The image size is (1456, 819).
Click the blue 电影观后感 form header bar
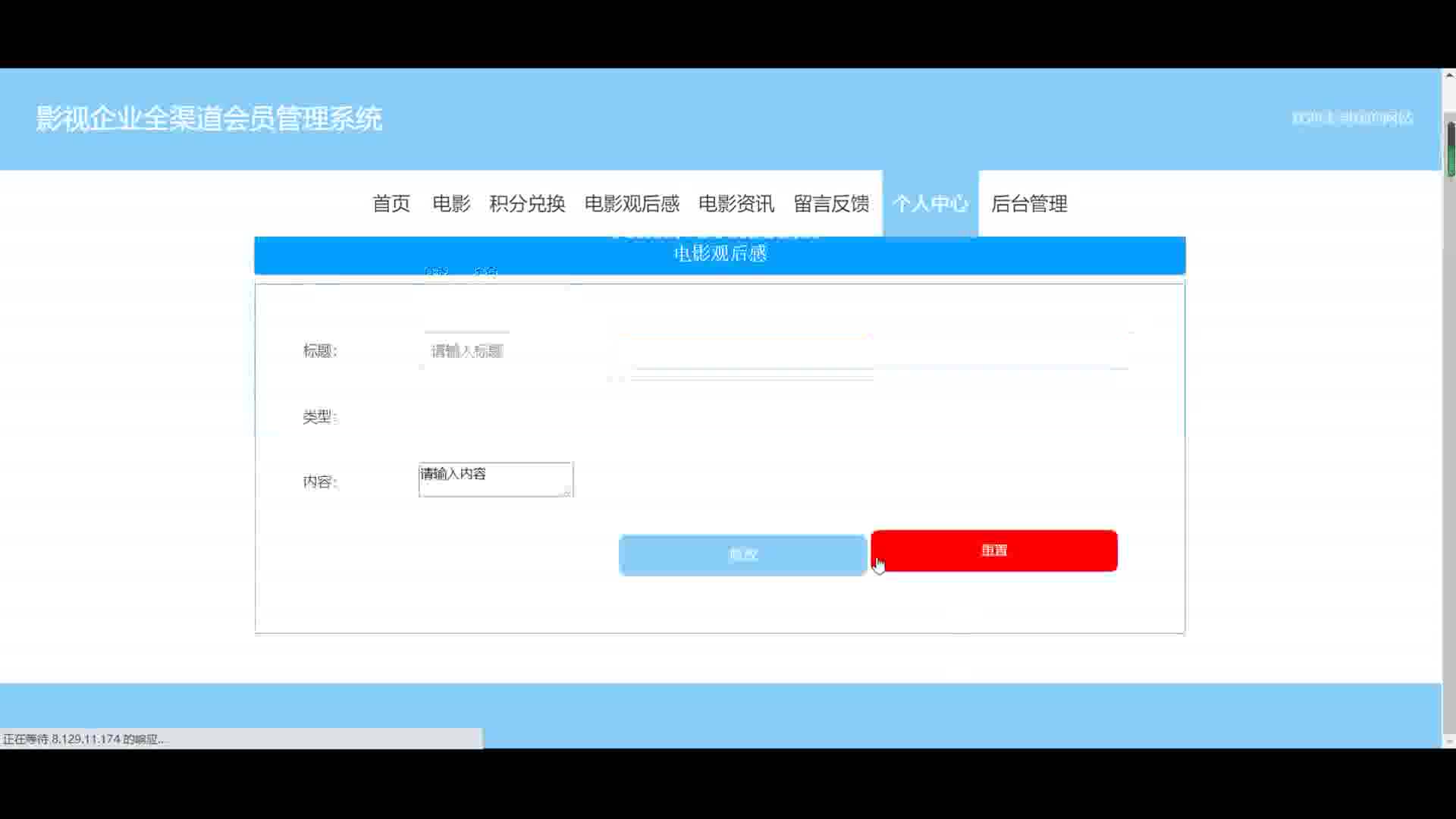pyautogui.click(x=720, y=254)
